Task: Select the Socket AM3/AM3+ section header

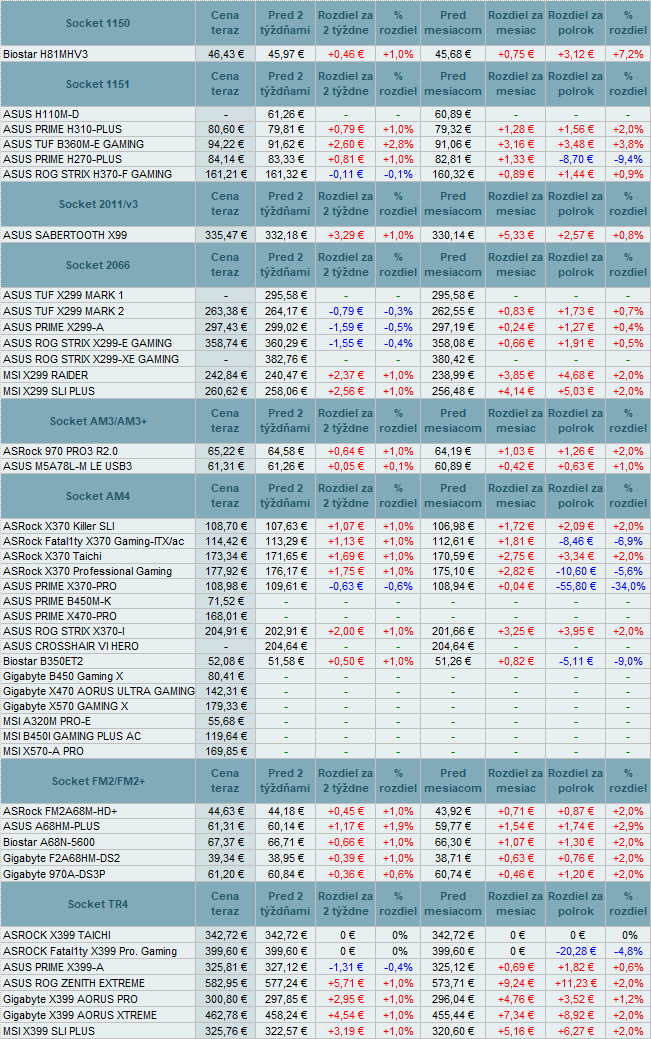Action: pyautogui.click(x=98, y=421)
